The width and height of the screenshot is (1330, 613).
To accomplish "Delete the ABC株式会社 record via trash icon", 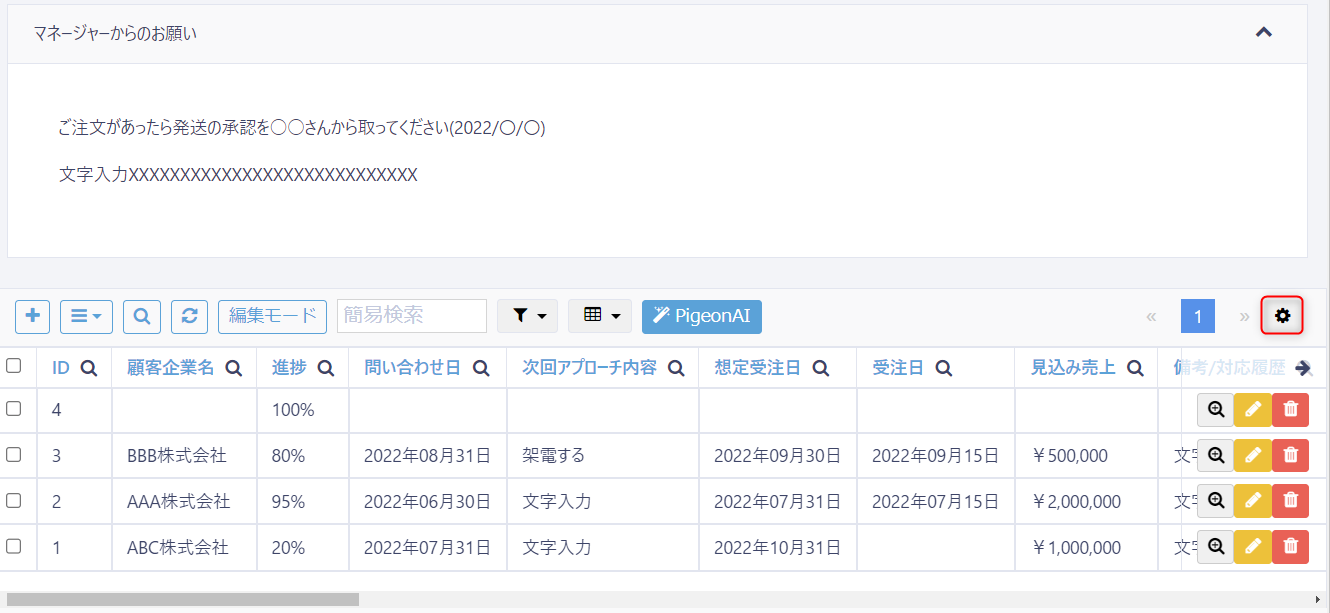I will tap(1290, 547).
